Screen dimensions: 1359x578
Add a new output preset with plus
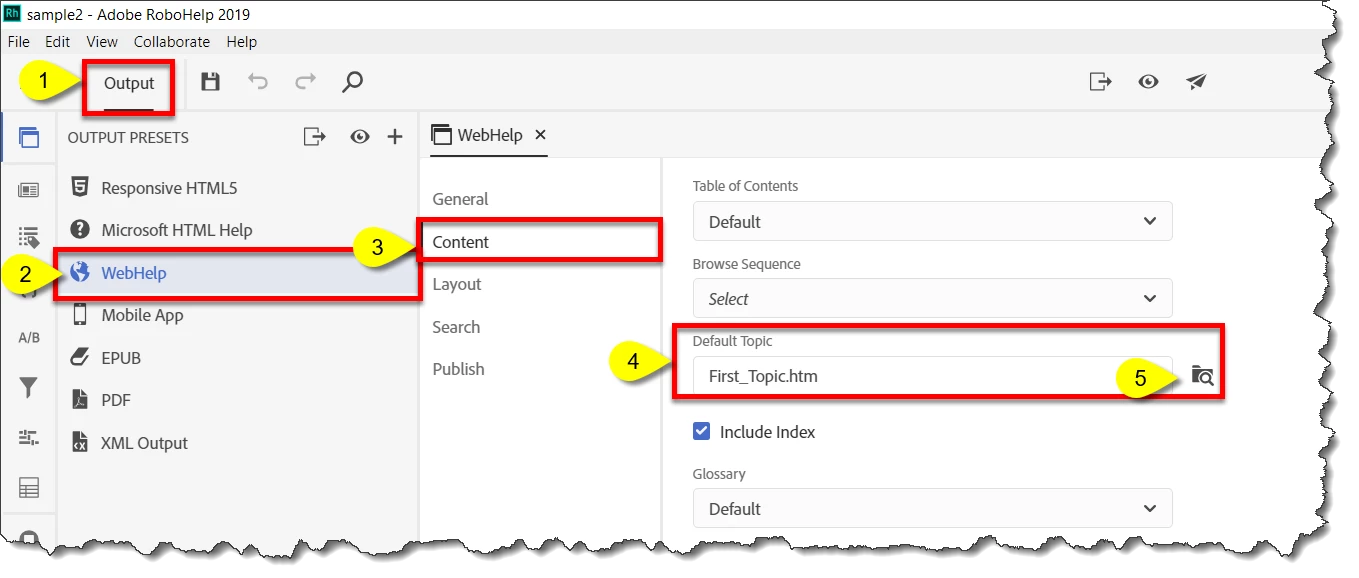pos(395,137)
